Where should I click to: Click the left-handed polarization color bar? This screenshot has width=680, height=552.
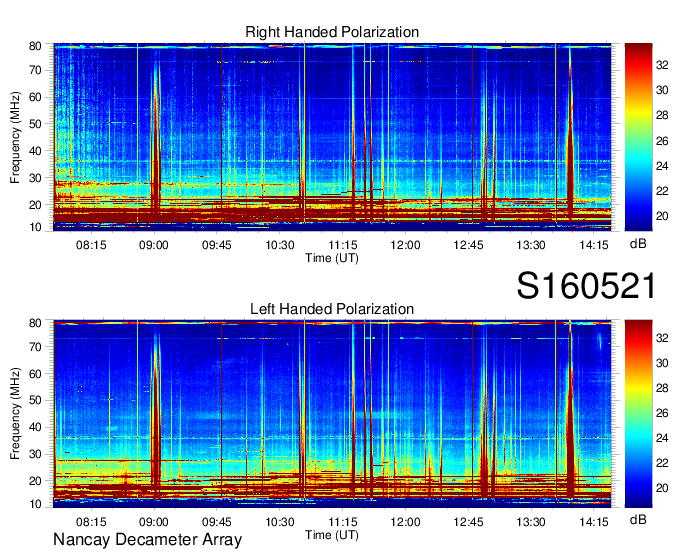click(x=638, y=414)
